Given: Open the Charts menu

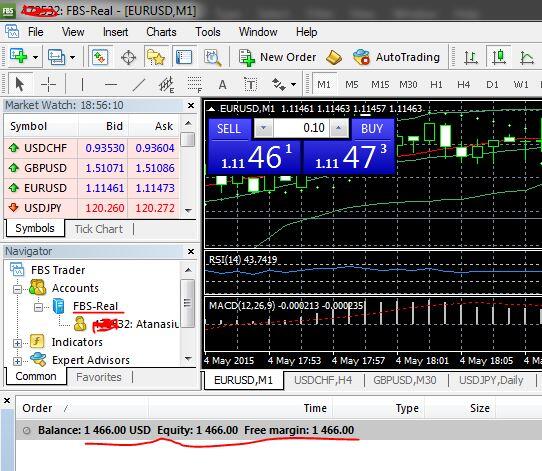Looking at the screenshot, I should [x=161, y=32].
